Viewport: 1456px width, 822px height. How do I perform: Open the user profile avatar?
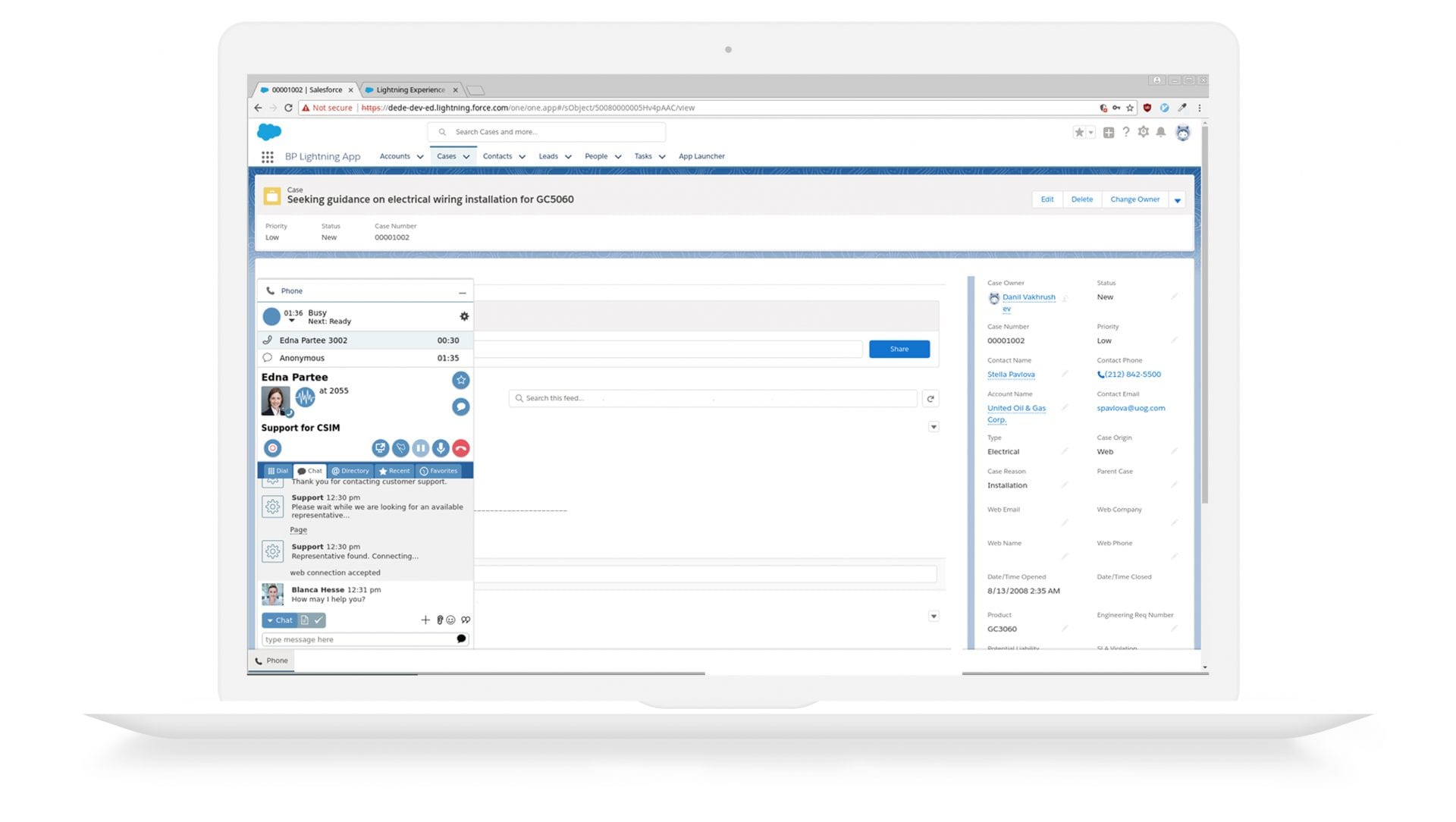pyautogui.click(x=1183, y=133)
